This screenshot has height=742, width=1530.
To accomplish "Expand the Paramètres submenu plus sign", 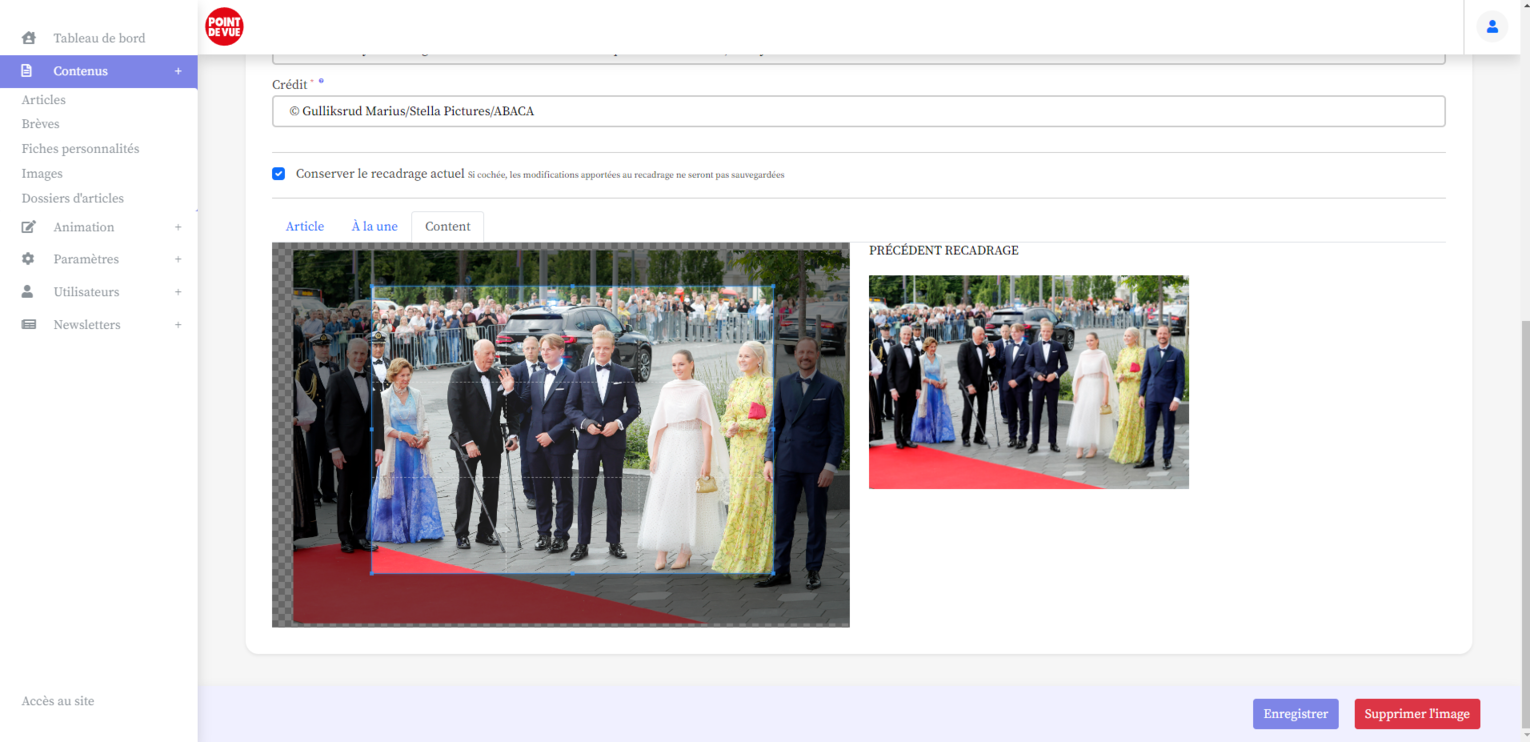I will tap(178, 259).
